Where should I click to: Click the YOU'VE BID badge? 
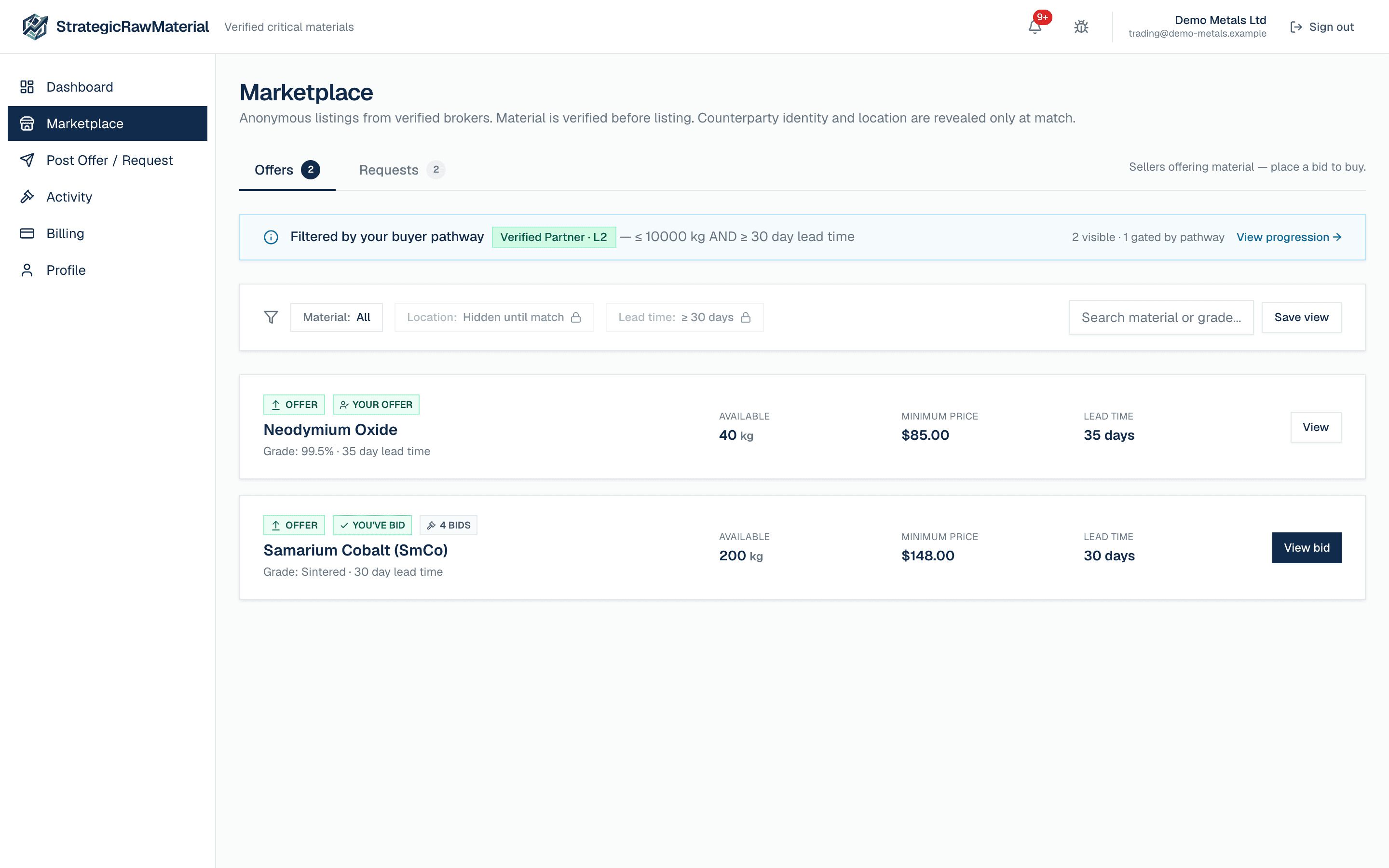point(372,525)
